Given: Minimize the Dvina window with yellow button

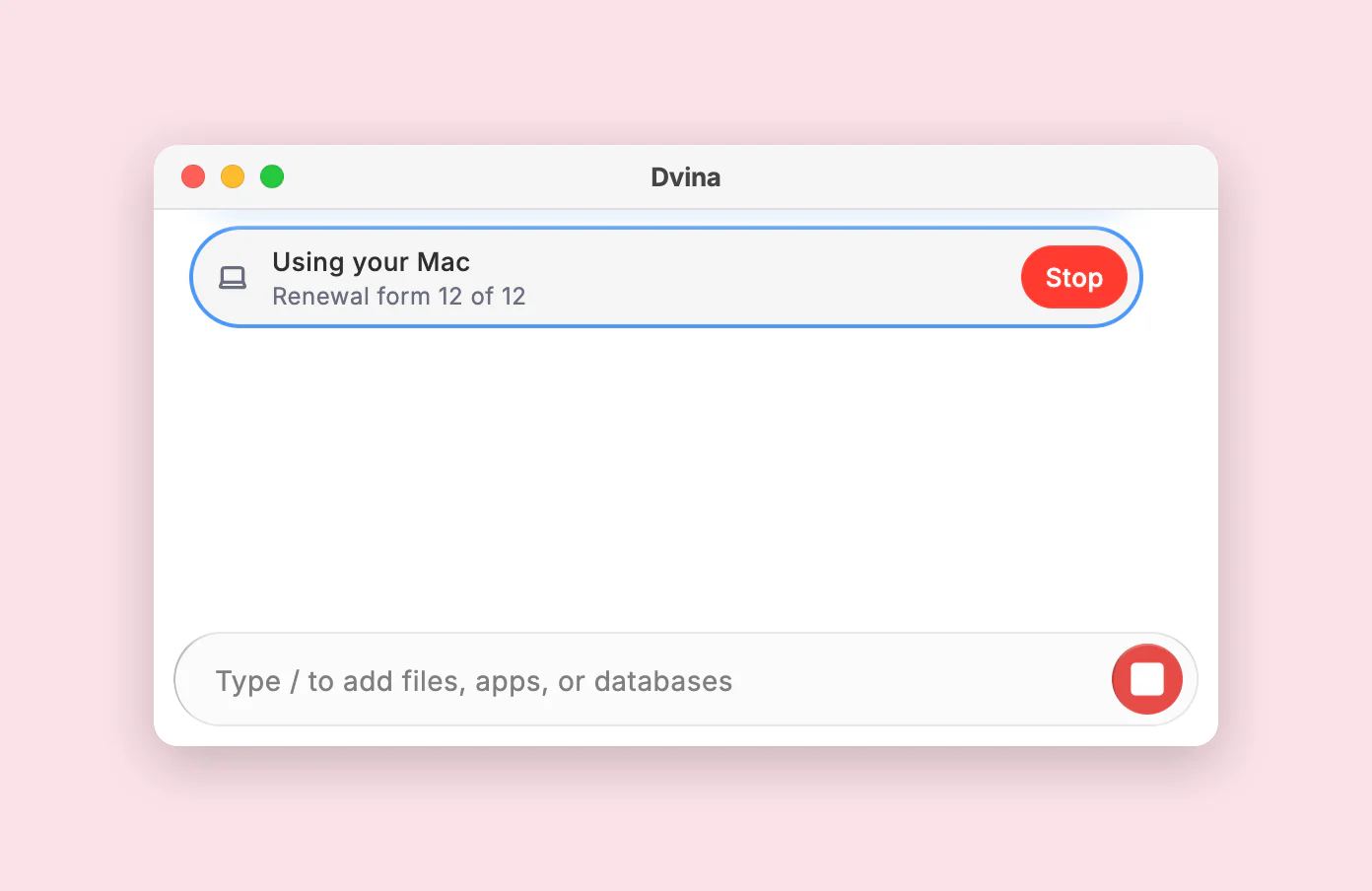Looking at the screenshot, I should pos(233,176).
